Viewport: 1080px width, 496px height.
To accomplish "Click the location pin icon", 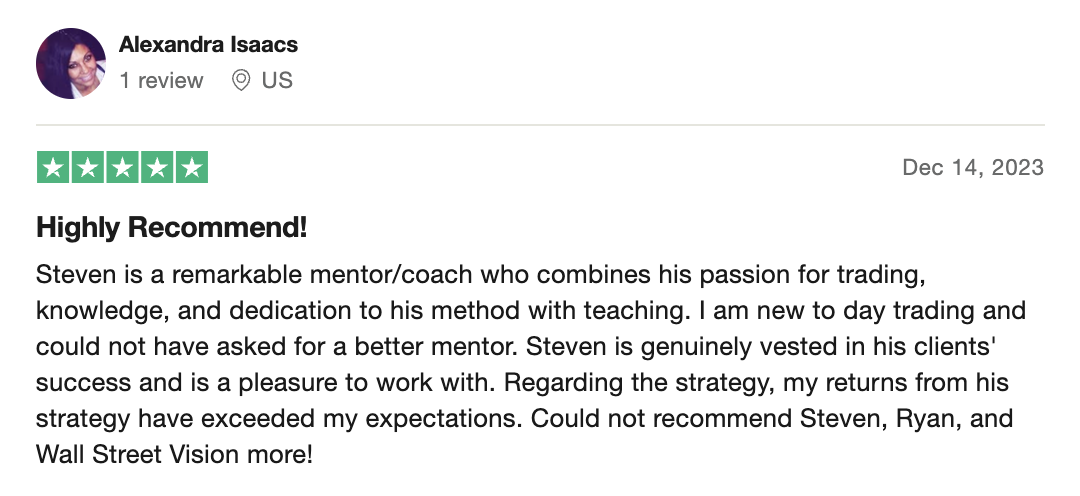I will pos(240,81).
